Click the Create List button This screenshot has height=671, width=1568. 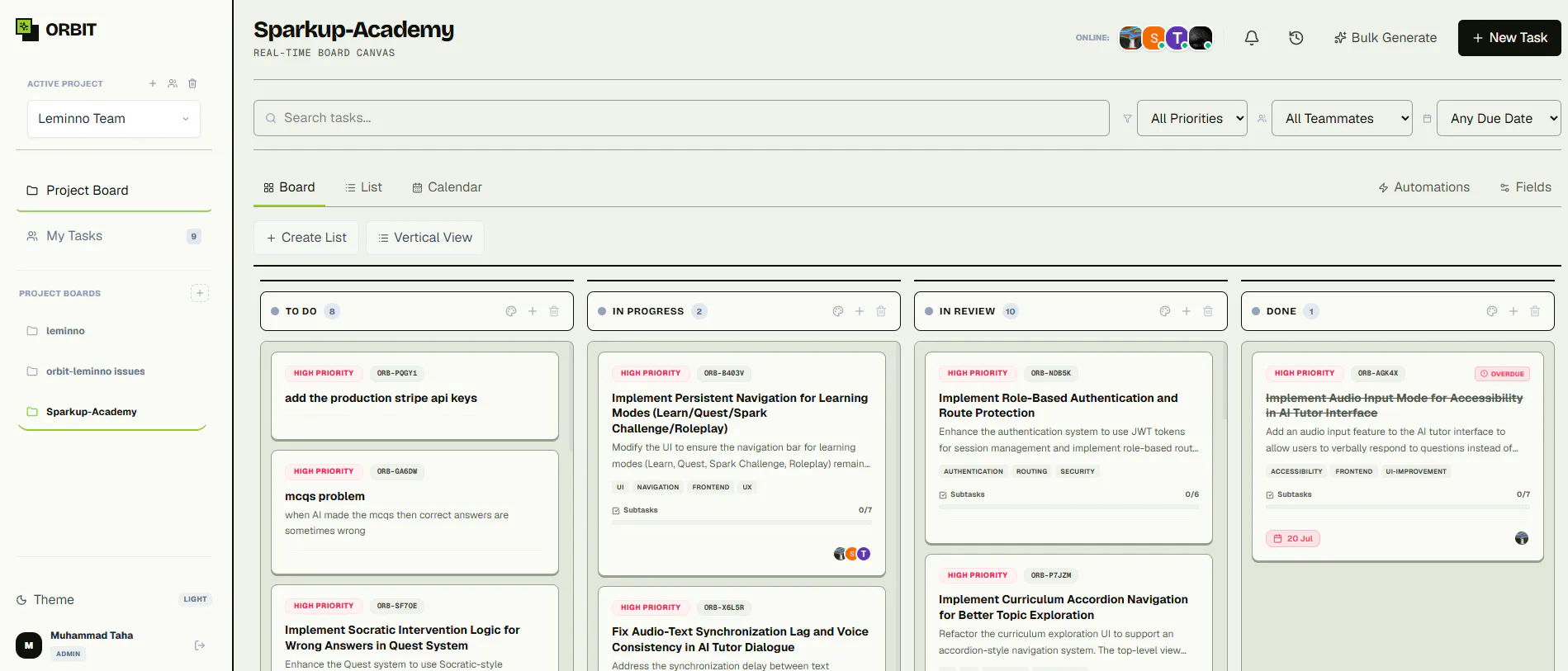pyautogui.click(x=306, y=238)
